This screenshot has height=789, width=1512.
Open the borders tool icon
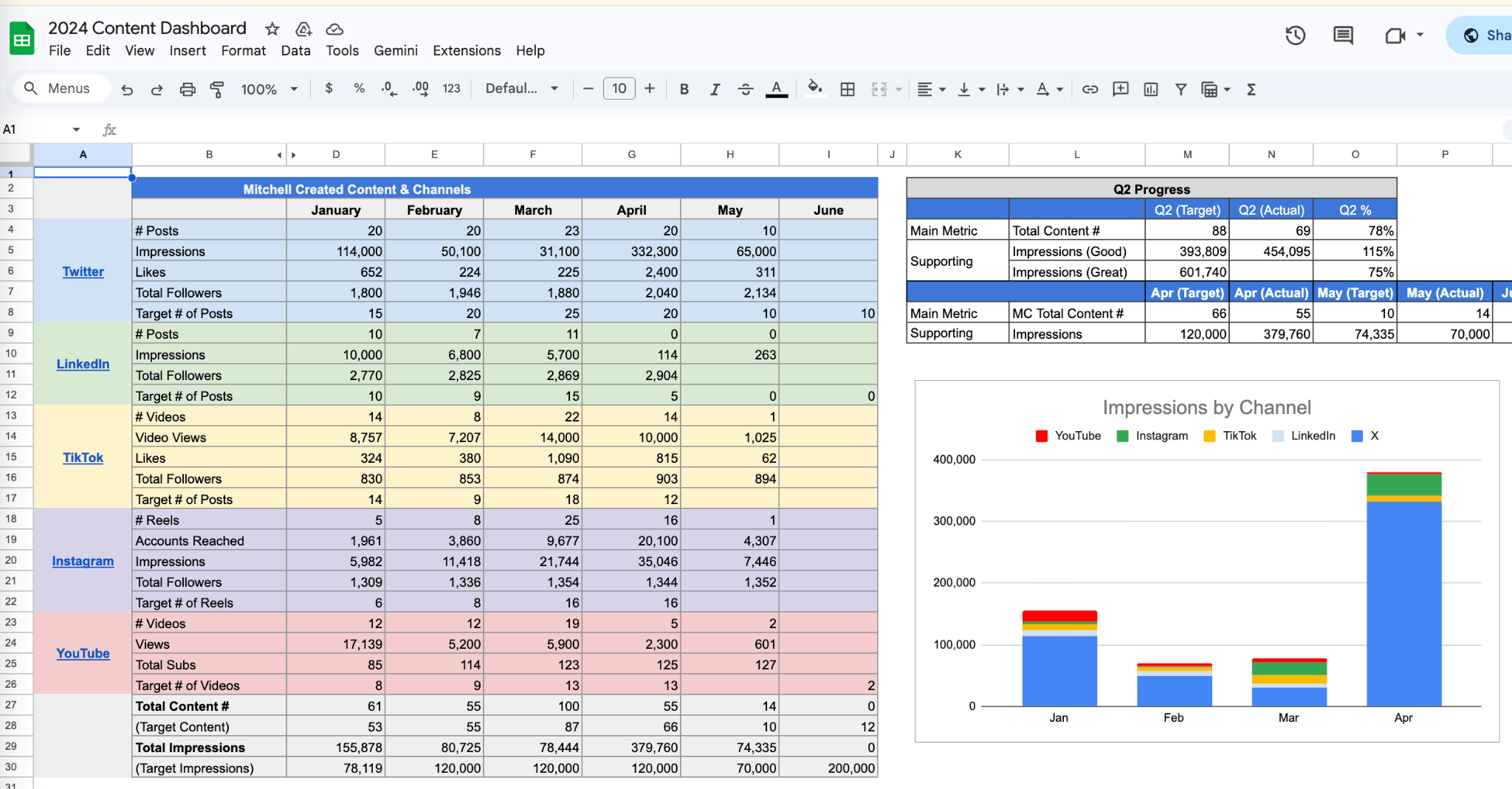click(848, 89)
